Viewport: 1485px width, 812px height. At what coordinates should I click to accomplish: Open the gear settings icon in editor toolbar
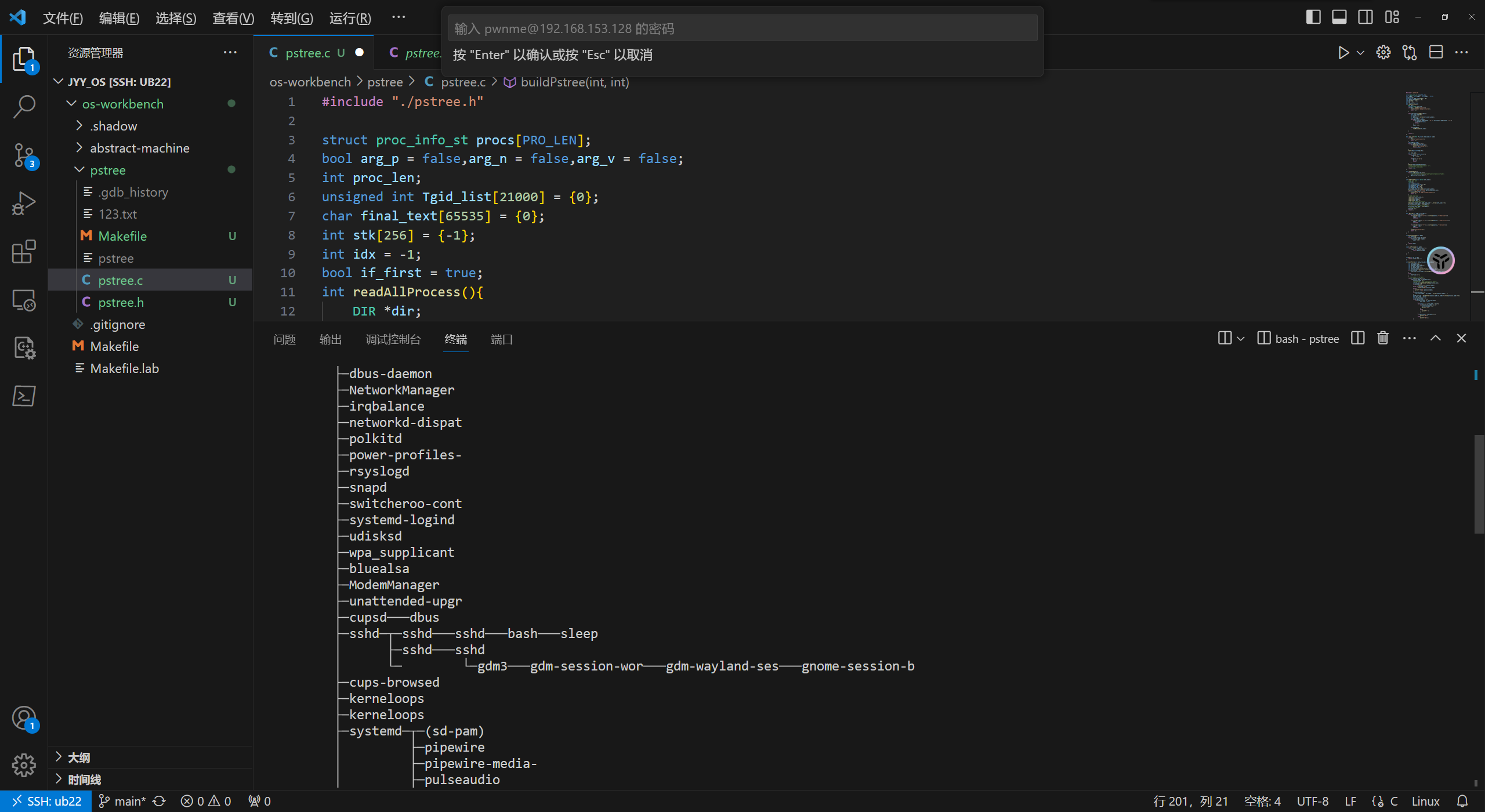tap(1383, 53)
